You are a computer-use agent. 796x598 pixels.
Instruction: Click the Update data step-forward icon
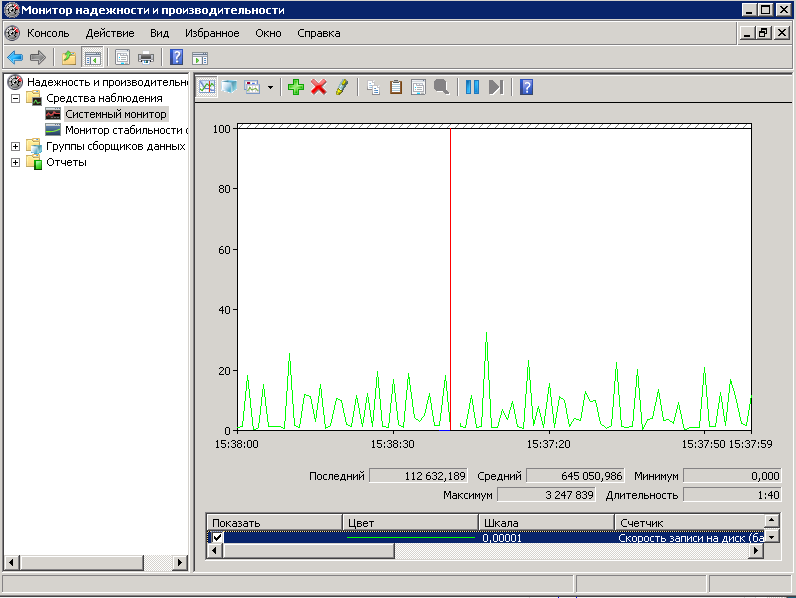[x=495, y=87]
